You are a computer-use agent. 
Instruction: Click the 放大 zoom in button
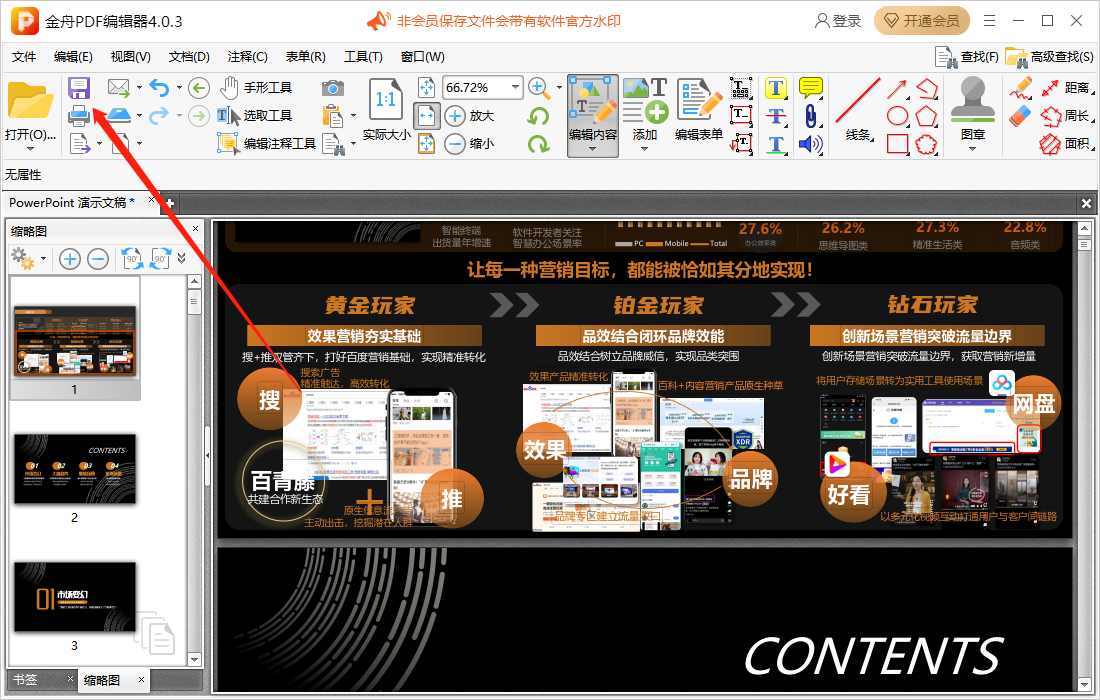(x=470, y=116)
